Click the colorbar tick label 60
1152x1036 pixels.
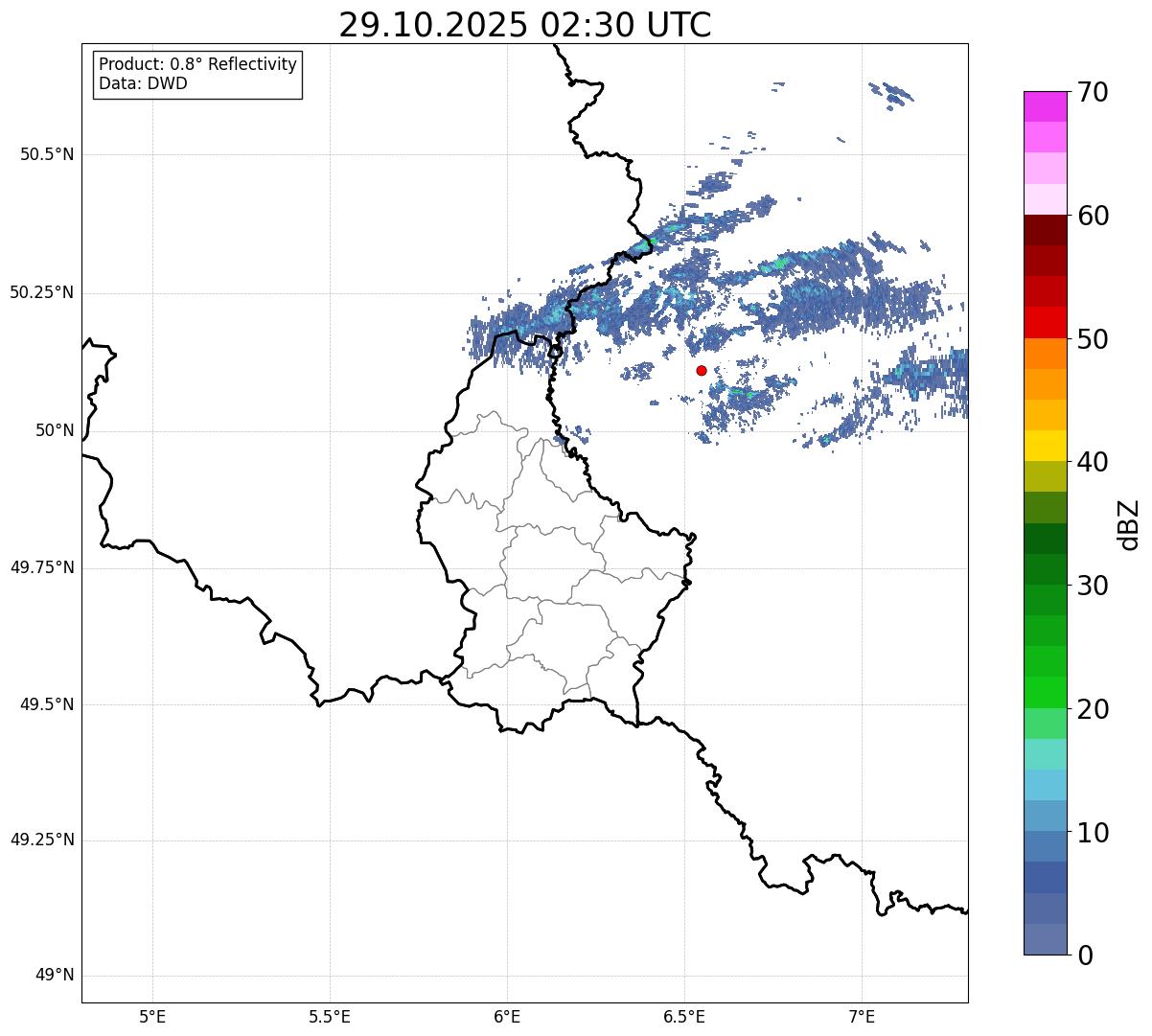tap(1094, 216)
